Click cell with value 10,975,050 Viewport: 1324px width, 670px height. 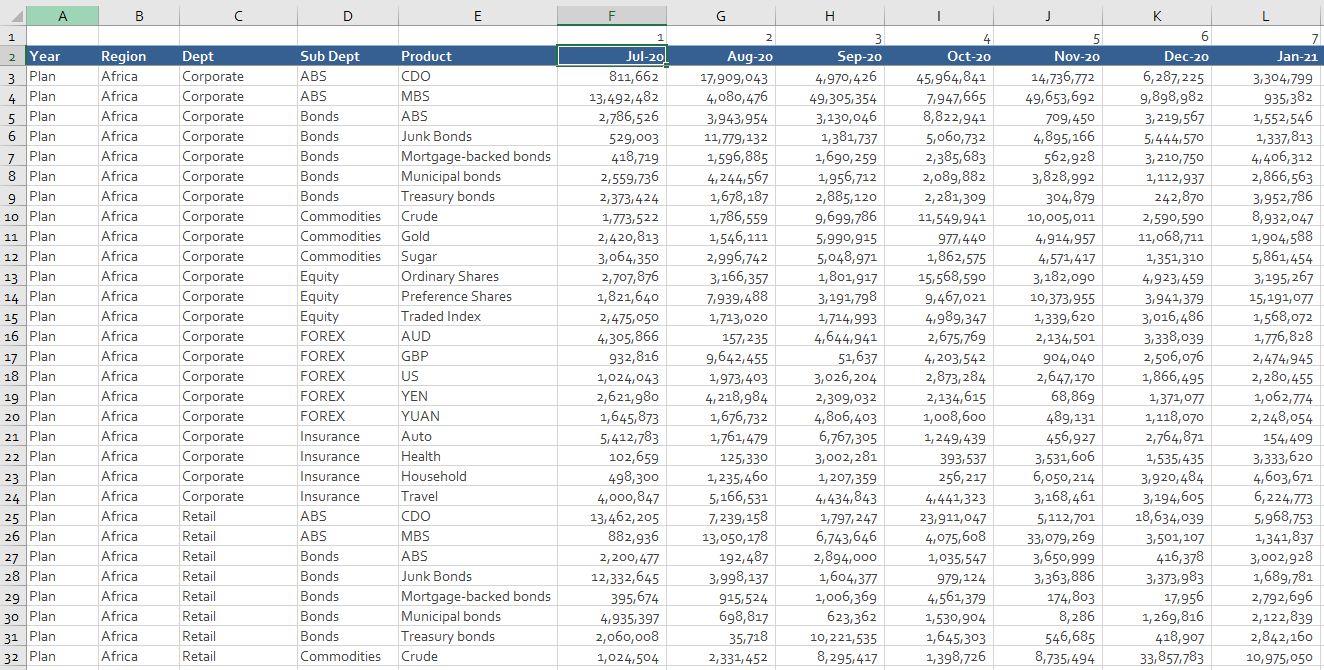(1266, 656)
